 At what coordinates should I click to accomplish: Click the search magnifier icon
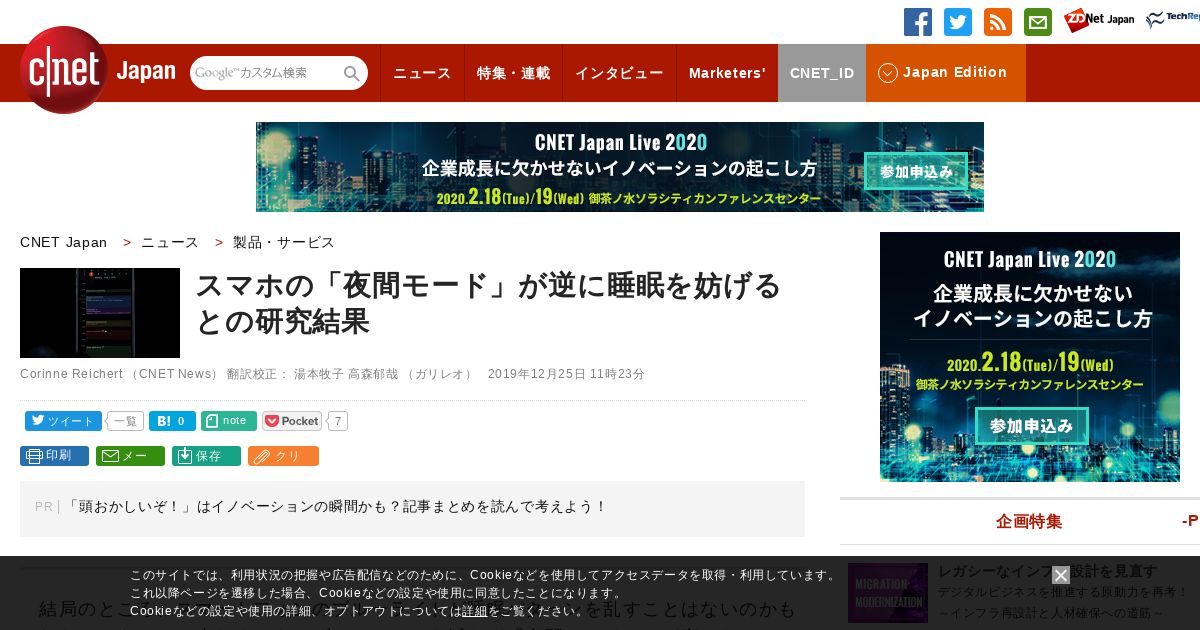[x=352, y=73]
